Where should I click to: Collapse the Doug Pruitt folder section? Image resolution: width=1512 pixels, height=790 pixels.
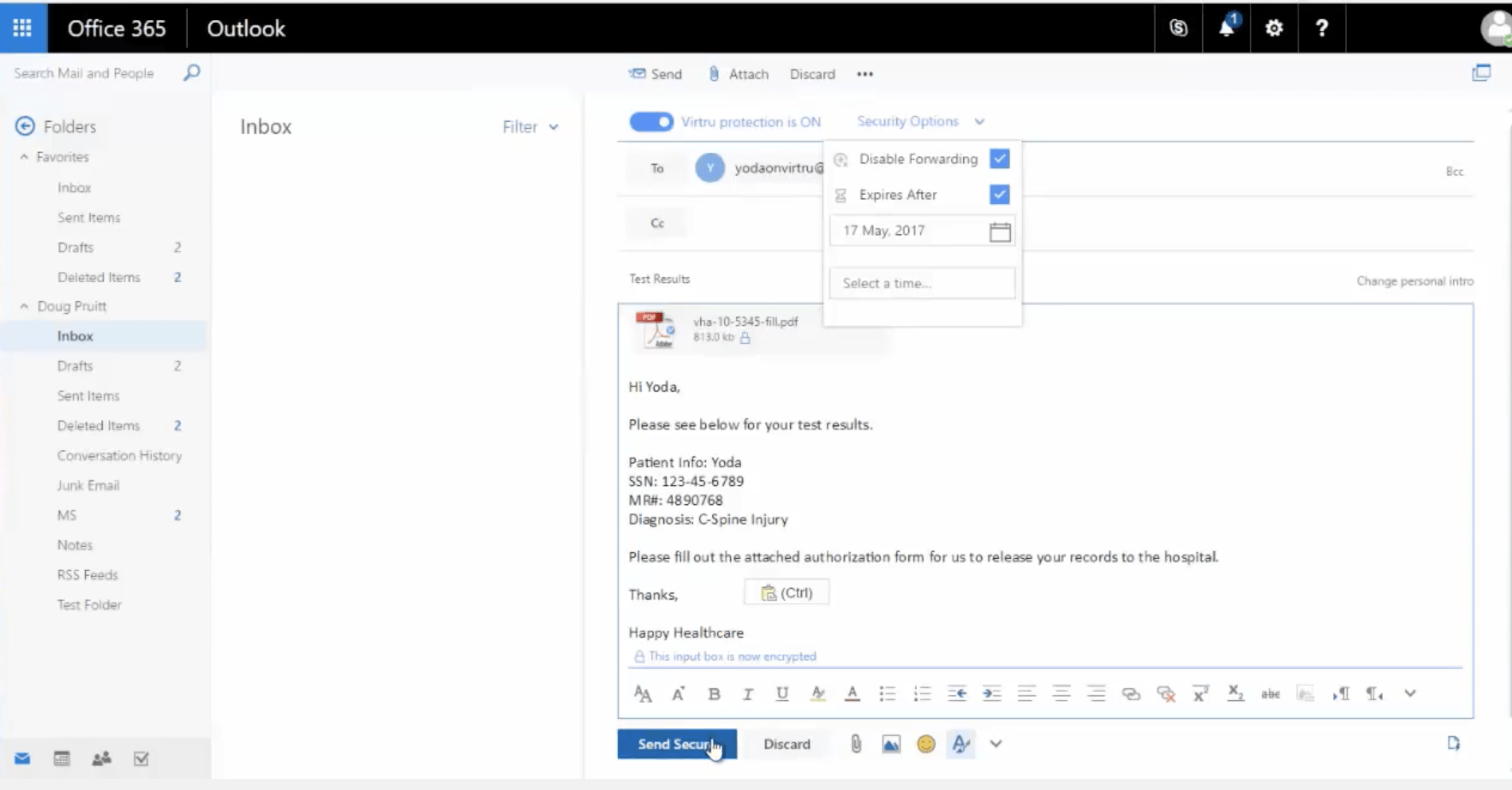tap(23, 306)
